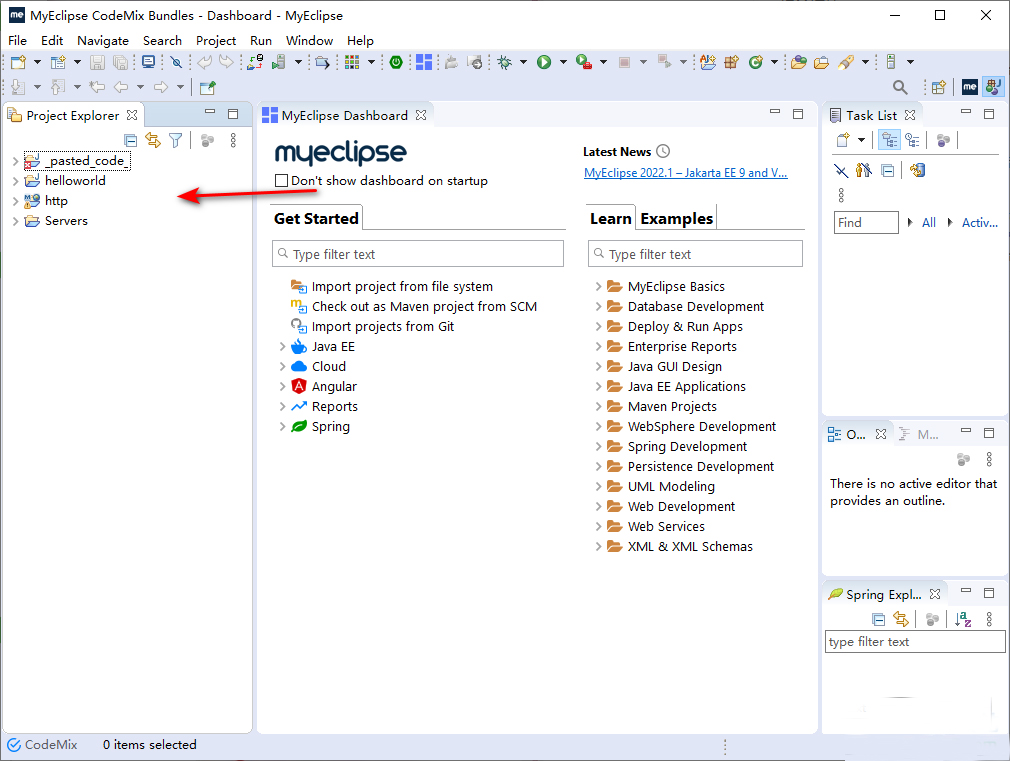Click the Find field in Task List
Image resolution: width=1010 pixels, height=761 pixels.
pos(865,223)
